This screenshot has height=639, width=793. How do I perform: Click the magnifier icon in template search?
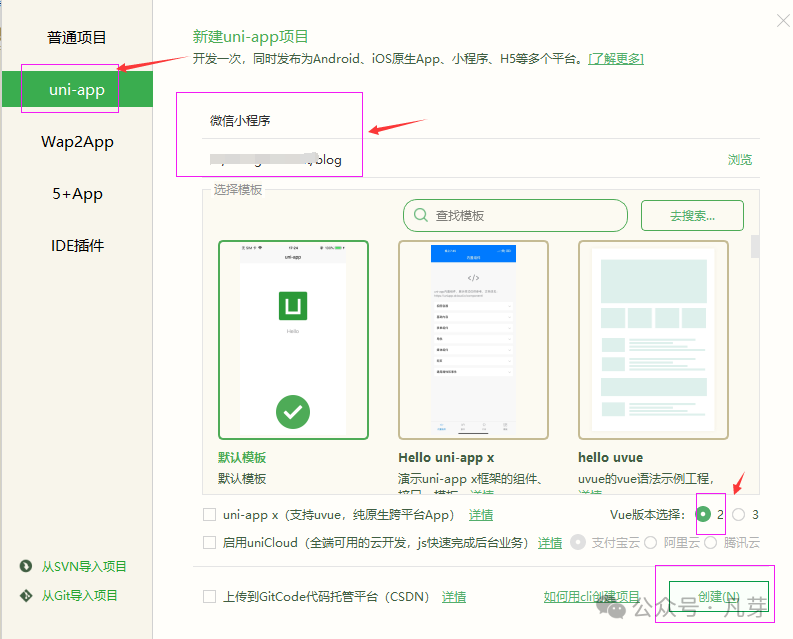(421, 215)
